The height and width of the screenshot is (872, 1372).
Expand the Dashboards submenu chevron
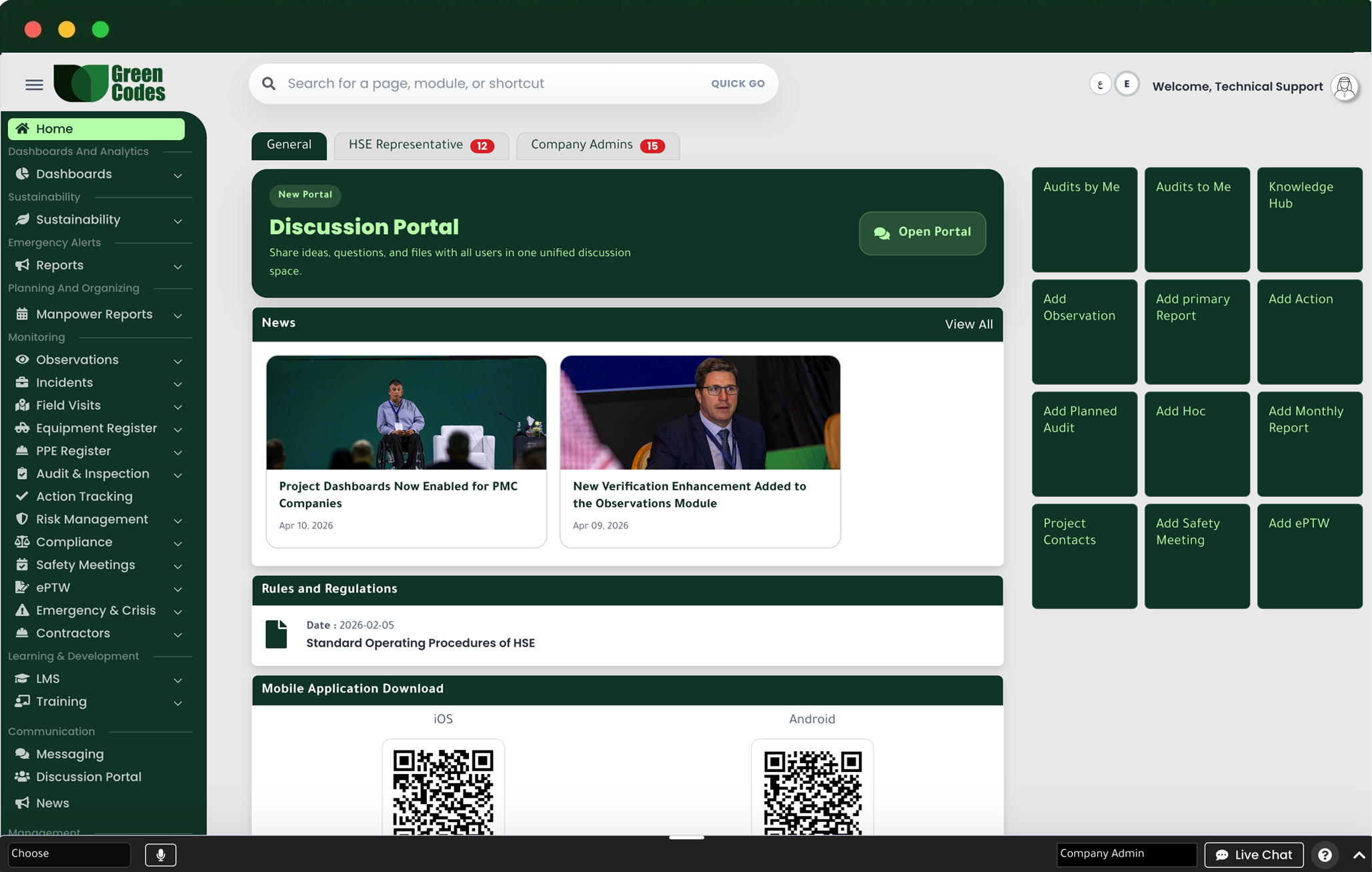pyautogui.click(x=178, y=175)
